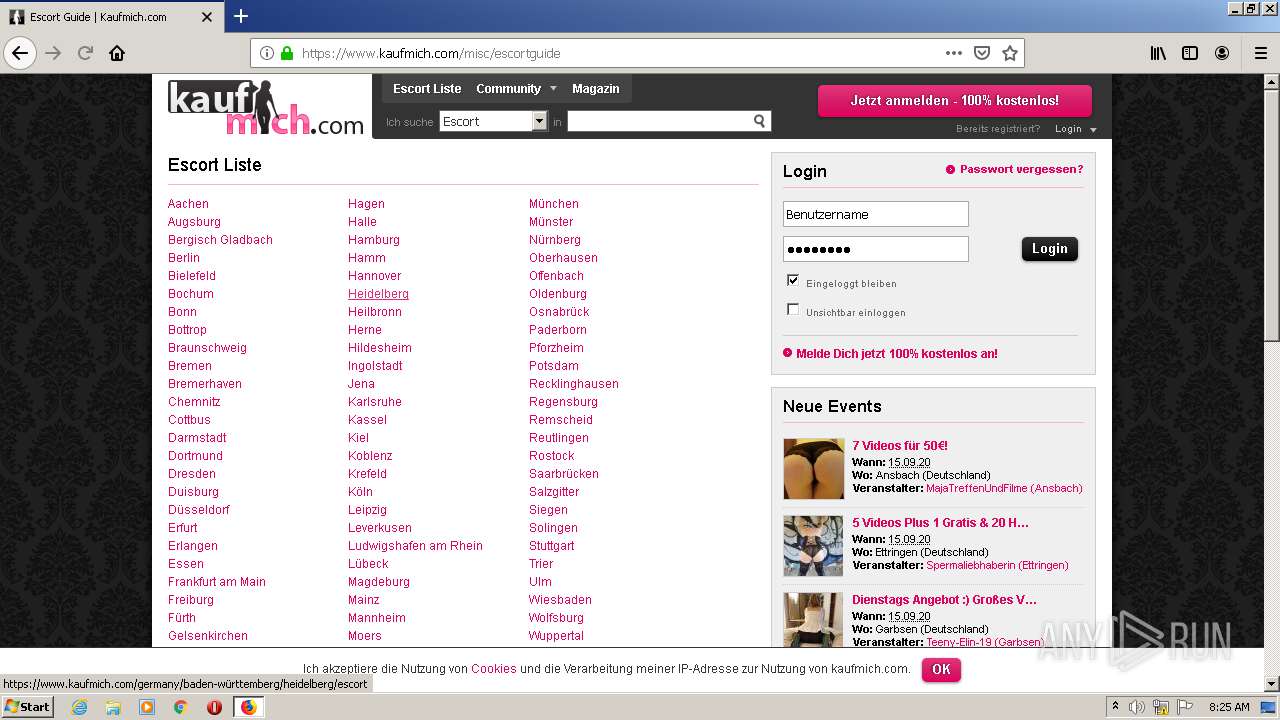The height and width of the screenshot is (720, 1280).
Task: Open organizer Spermaliebhaberin (Ettringen) link
Action: pyautogui.click(x=997, y=565)
